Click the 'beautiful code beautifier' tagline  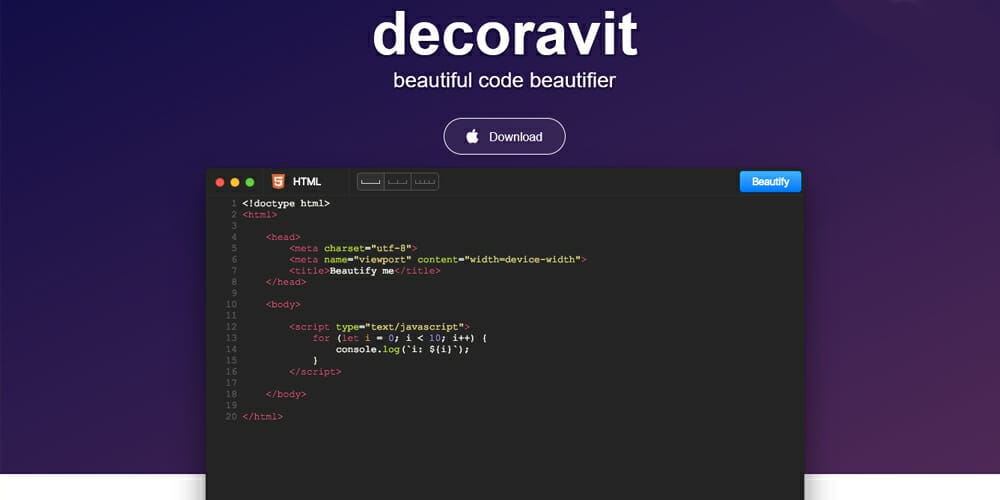click(504, 81)
